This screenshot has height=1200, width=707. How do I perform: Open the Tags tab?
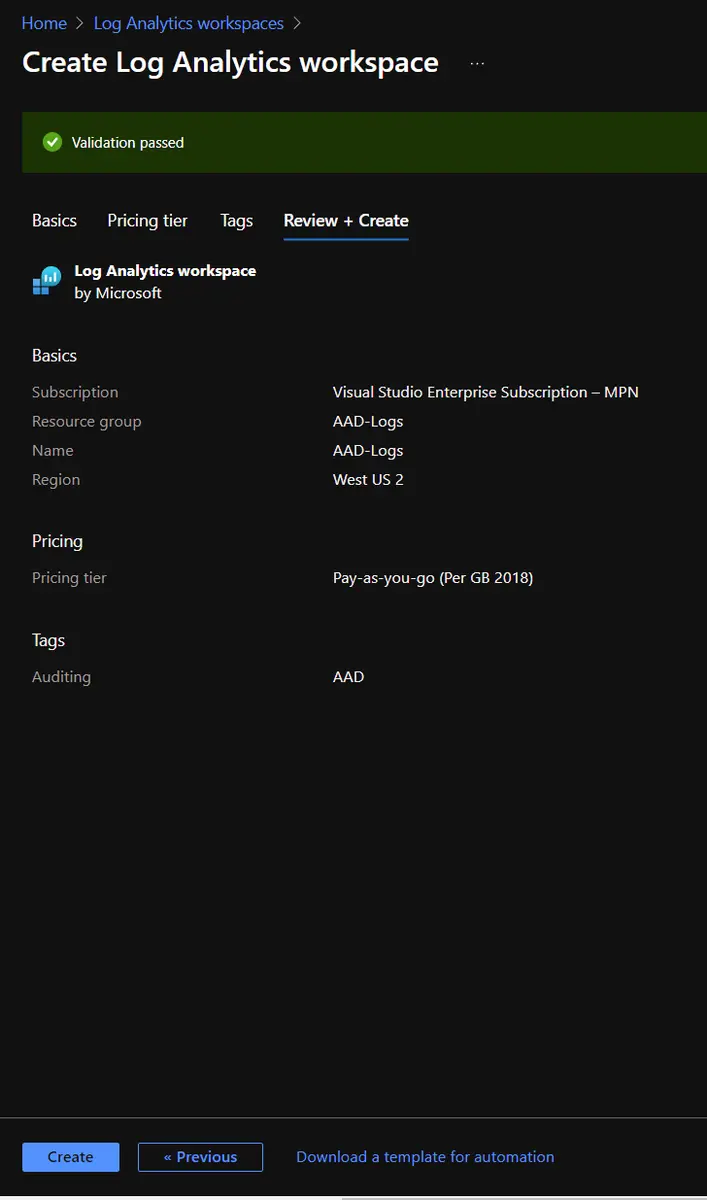tap(236, 221)
